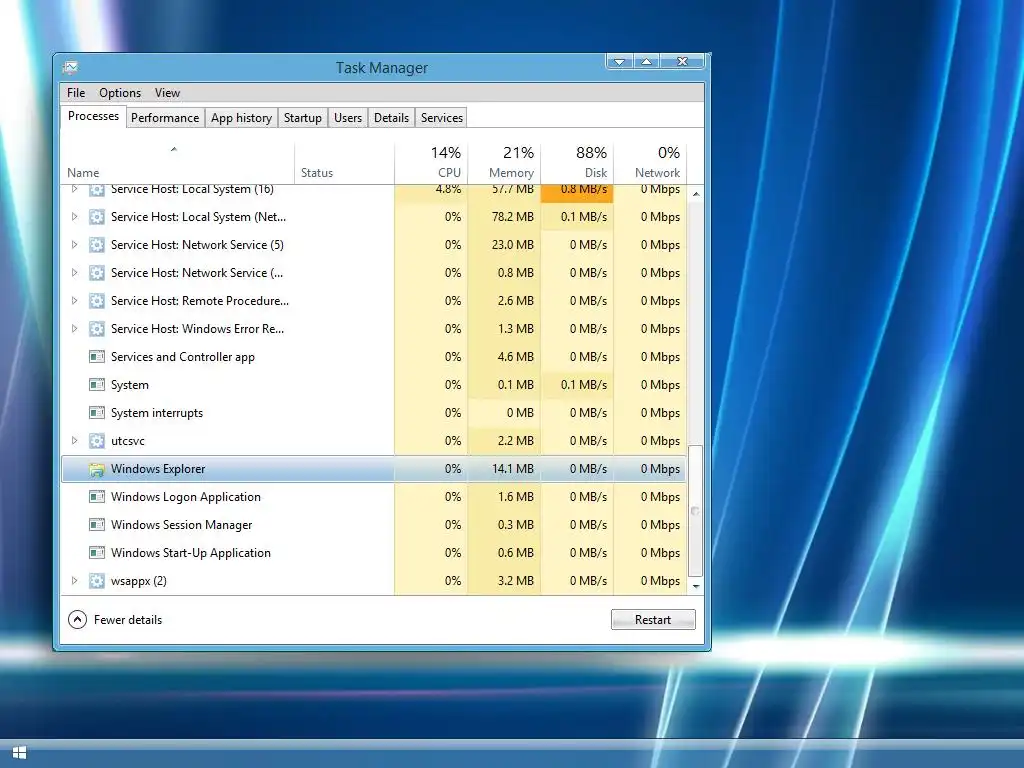Click the 14.1 MB memory value
1024x768 pixels.
point(513,469)
